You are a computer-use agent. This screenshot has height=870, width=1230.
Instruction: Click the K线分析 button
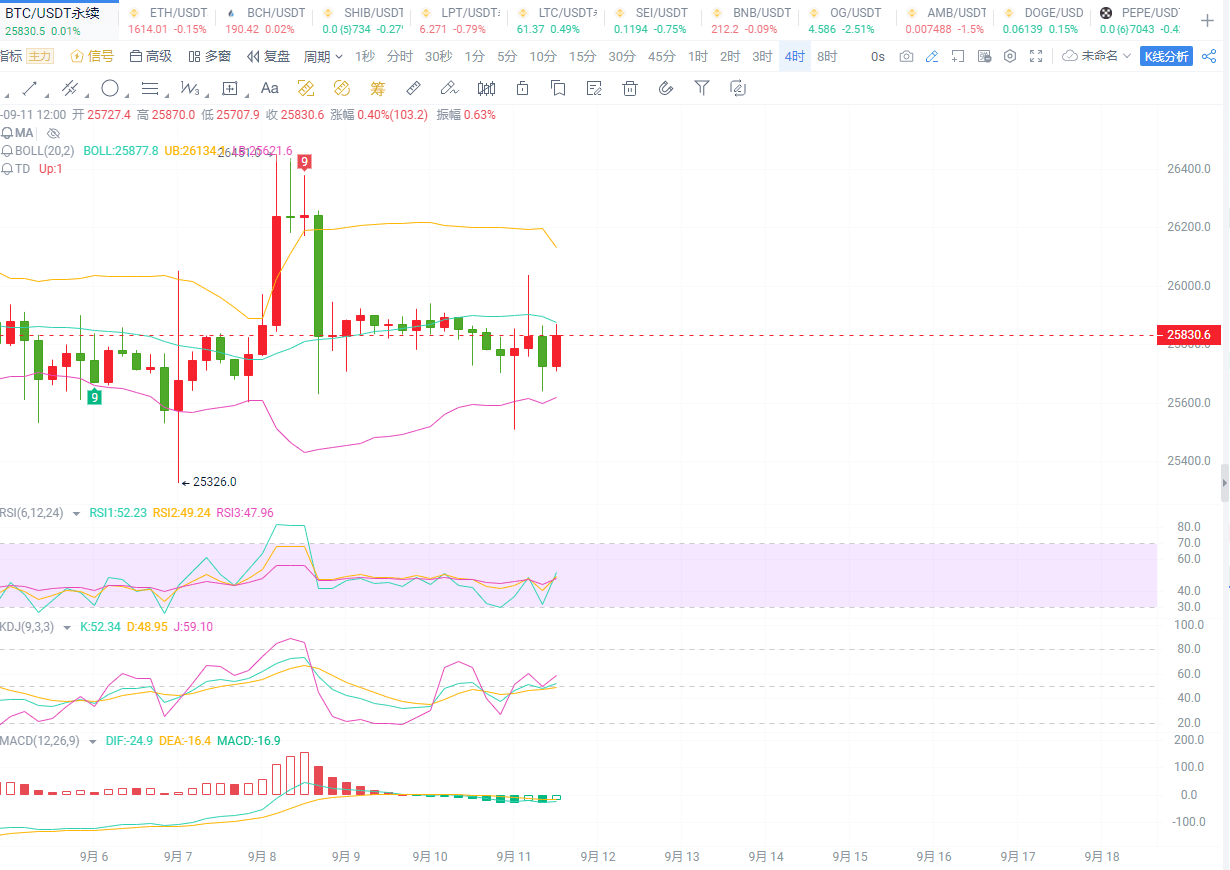pos(1166,56)
